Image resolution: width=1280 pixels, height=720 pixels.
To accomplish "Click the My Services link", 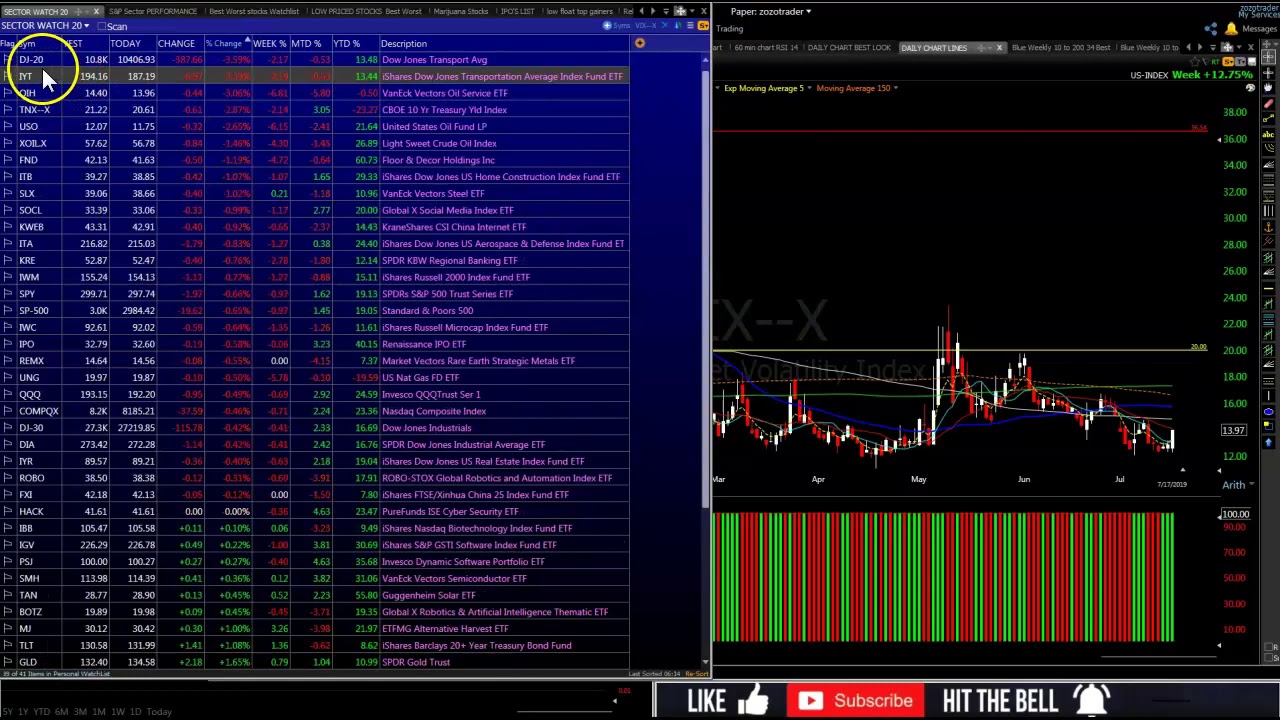I will pos(1257,15).
